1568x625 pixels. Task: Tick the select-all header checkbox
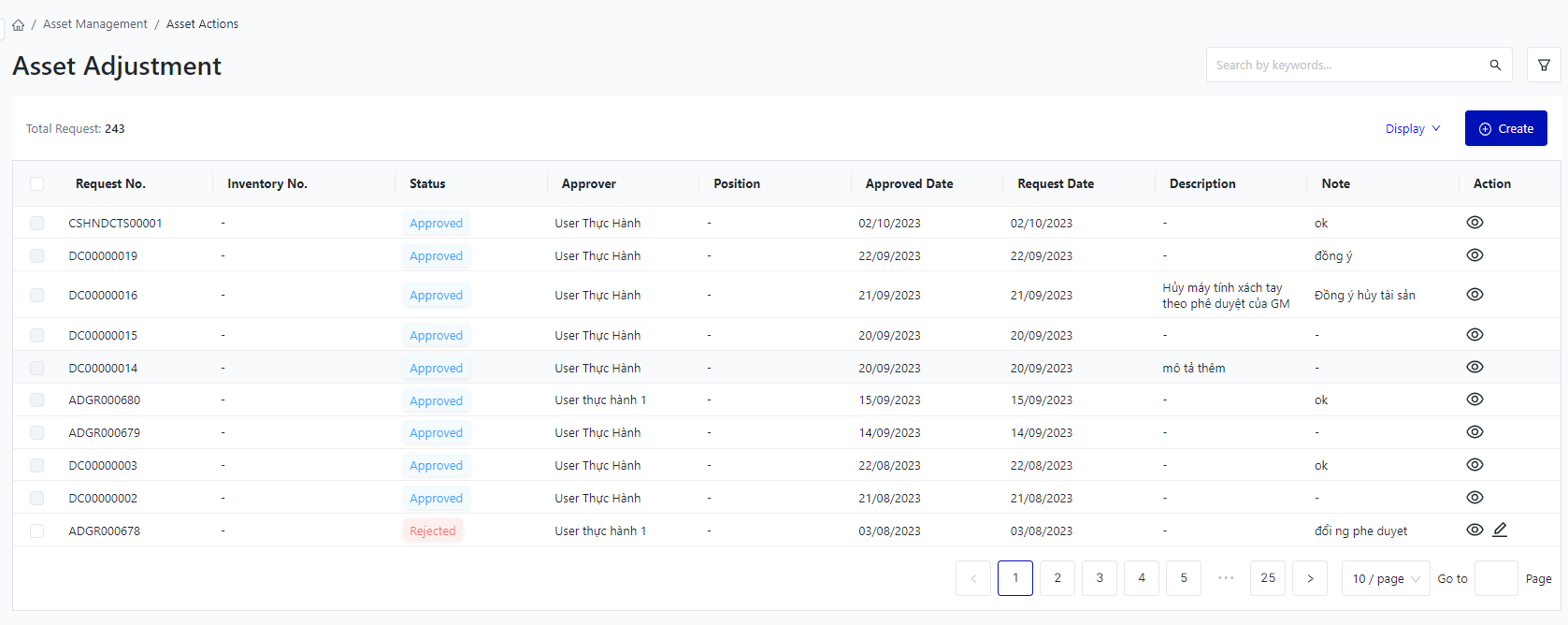coord(37,184)
